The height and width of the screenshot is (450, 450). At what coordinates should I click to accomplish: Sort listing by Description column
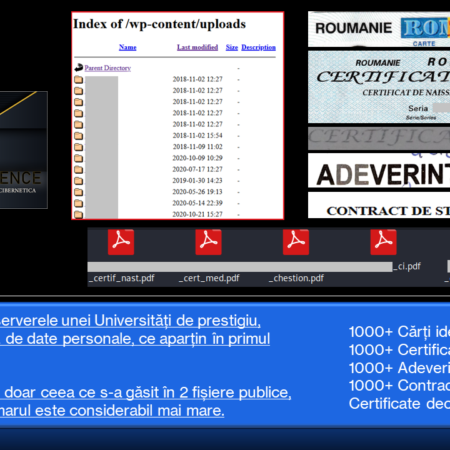(258, 47)
